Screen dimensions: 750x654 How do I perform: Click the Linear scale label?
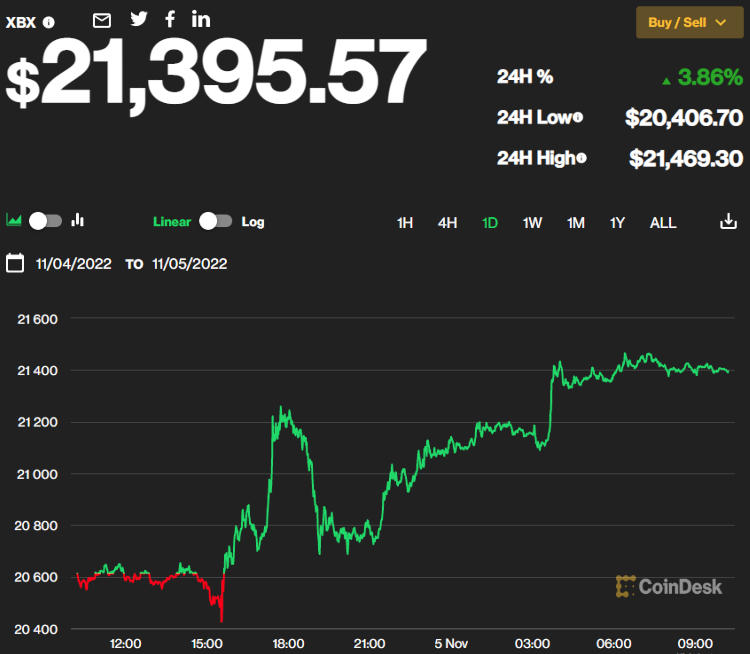tap(172, 221)
